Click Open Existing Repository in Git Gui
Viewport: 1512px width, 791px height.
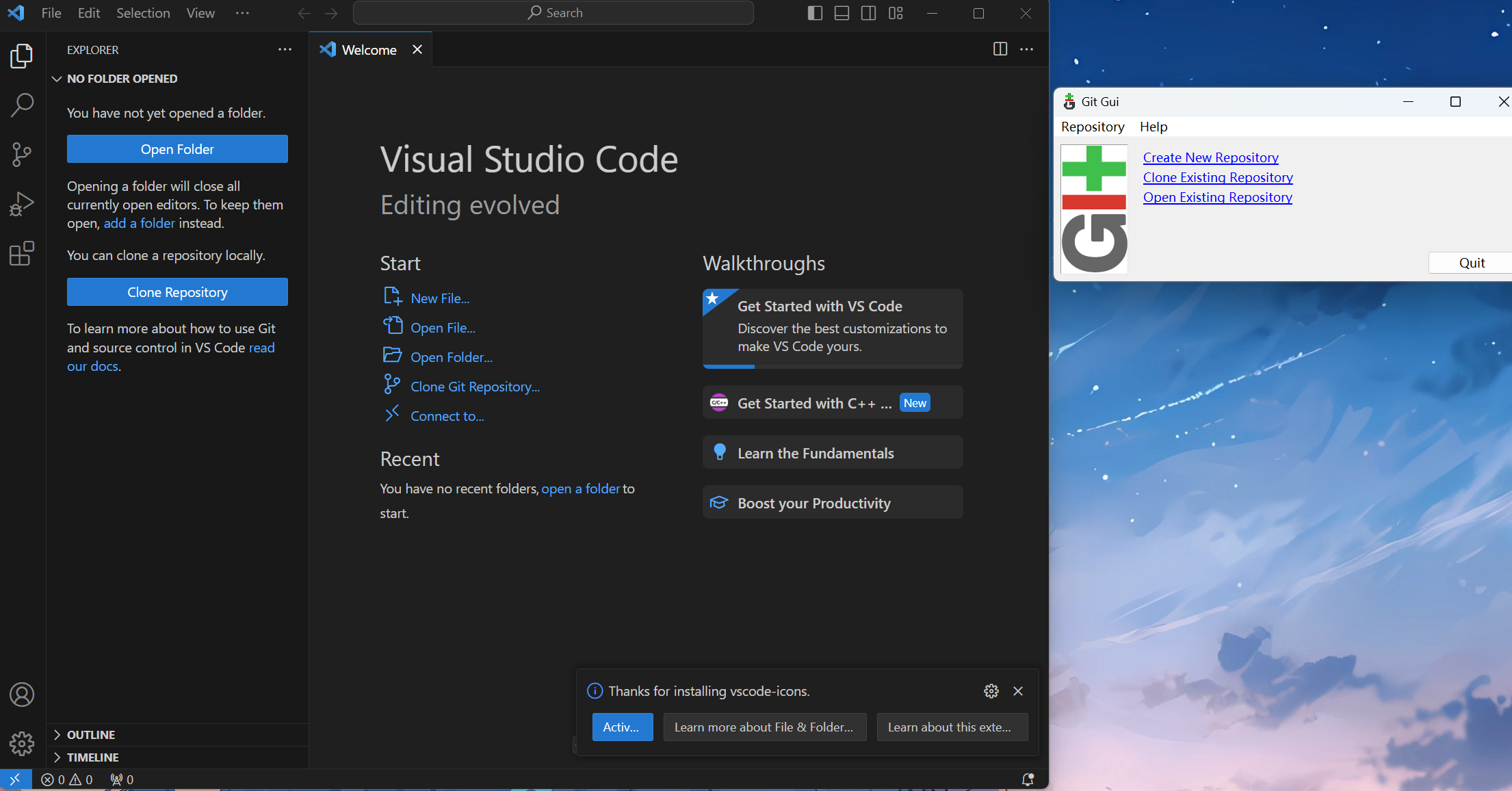click(1217, 197)
